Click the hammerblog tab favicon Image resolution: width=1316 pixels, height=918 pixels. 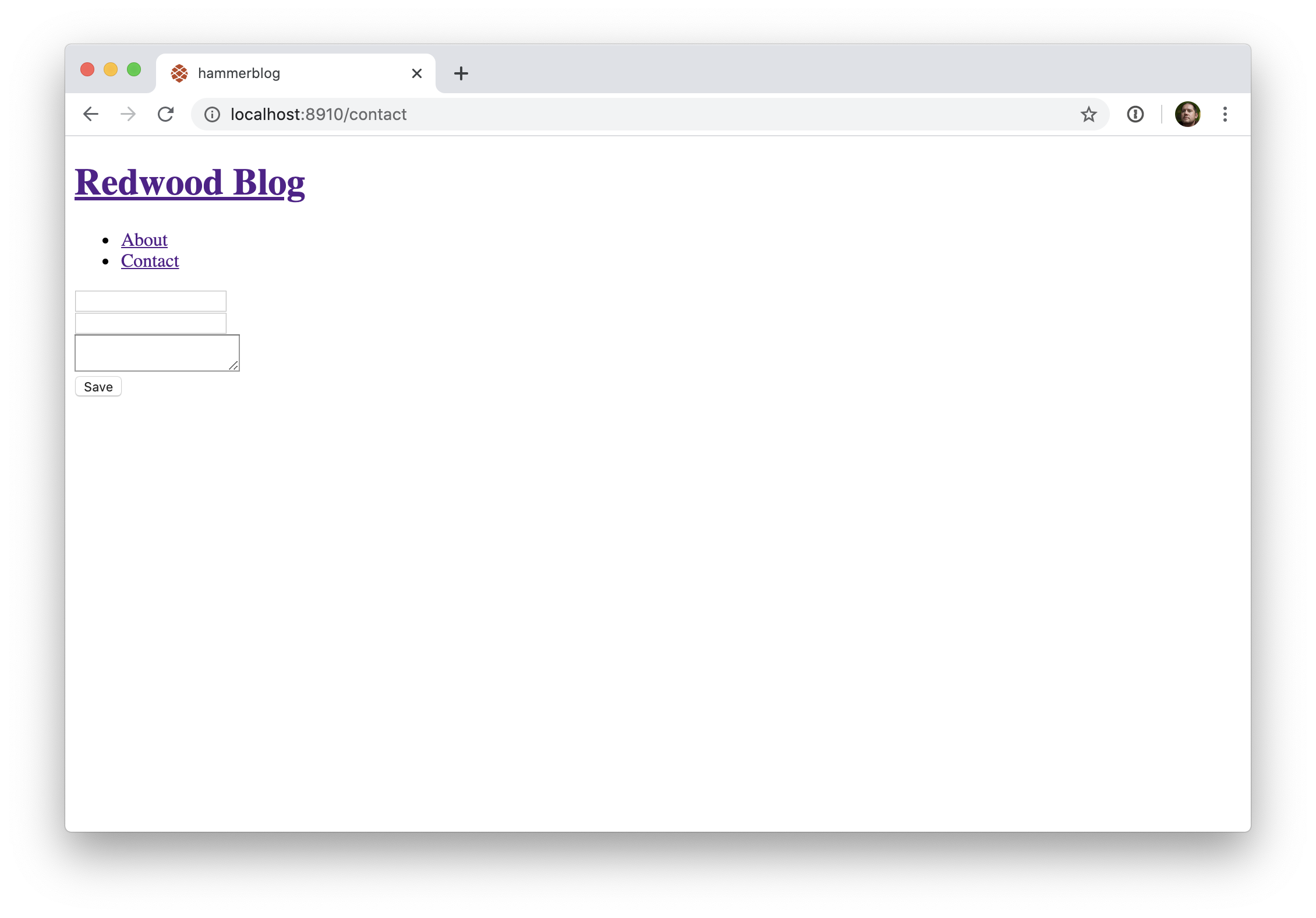point(179,73)
